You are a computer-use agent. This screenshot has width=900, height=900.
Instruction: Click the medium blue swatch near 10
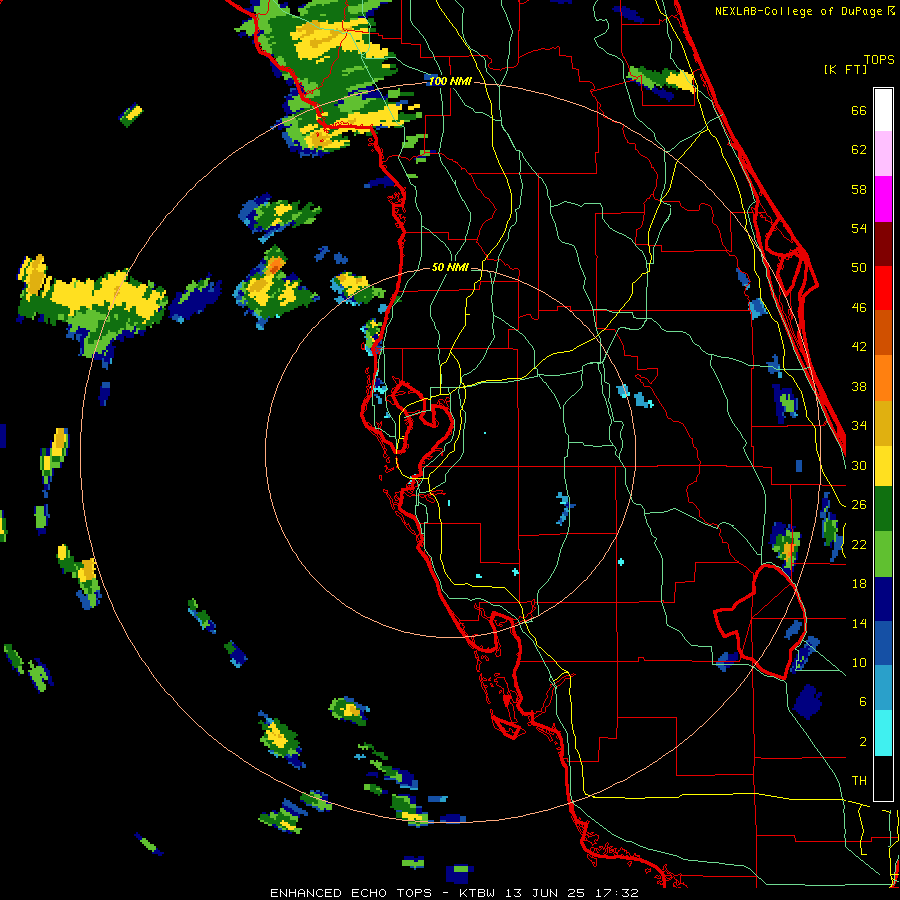coord(883,644)
